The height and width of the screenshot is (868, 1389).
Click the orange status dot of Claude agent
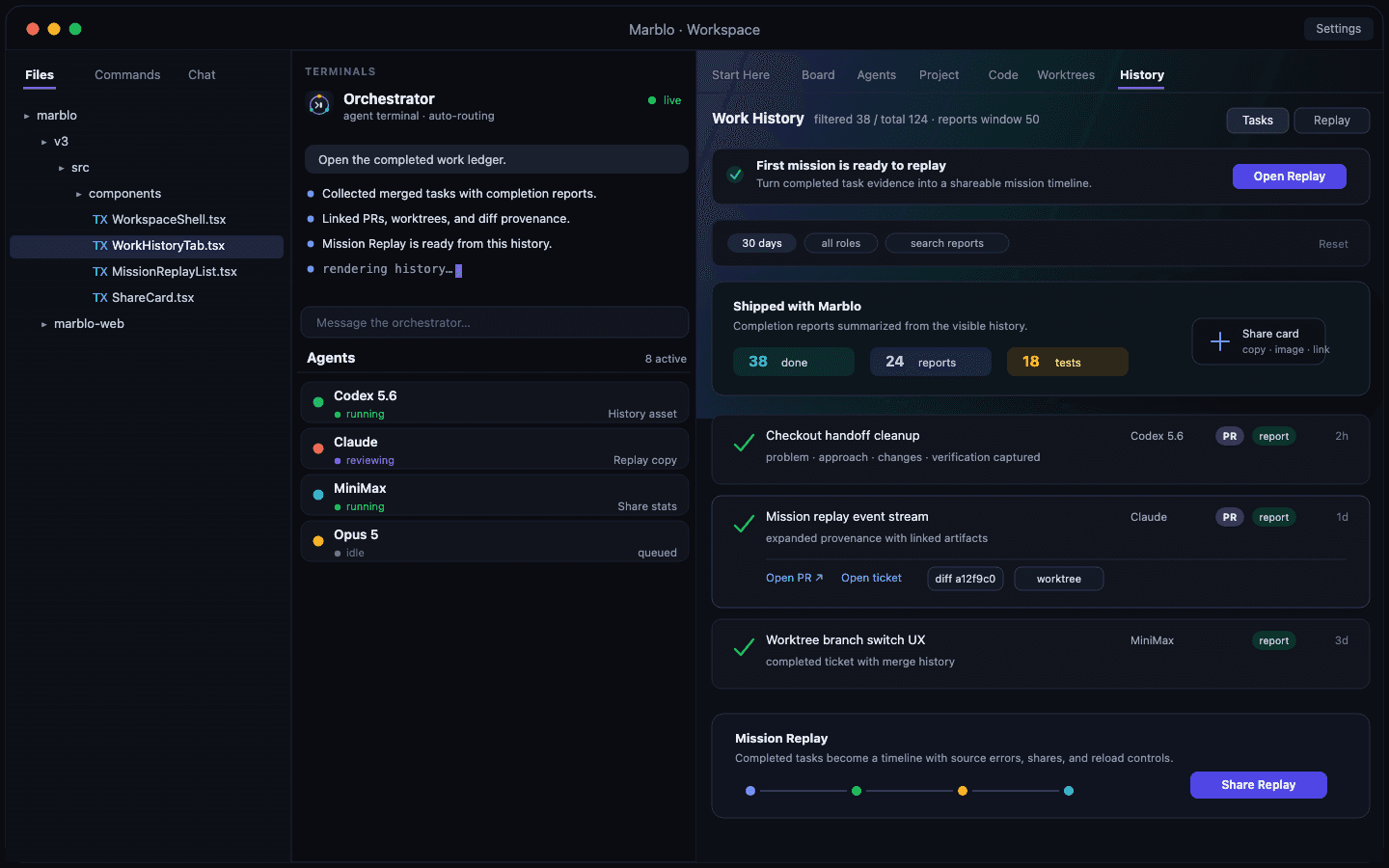318,448
